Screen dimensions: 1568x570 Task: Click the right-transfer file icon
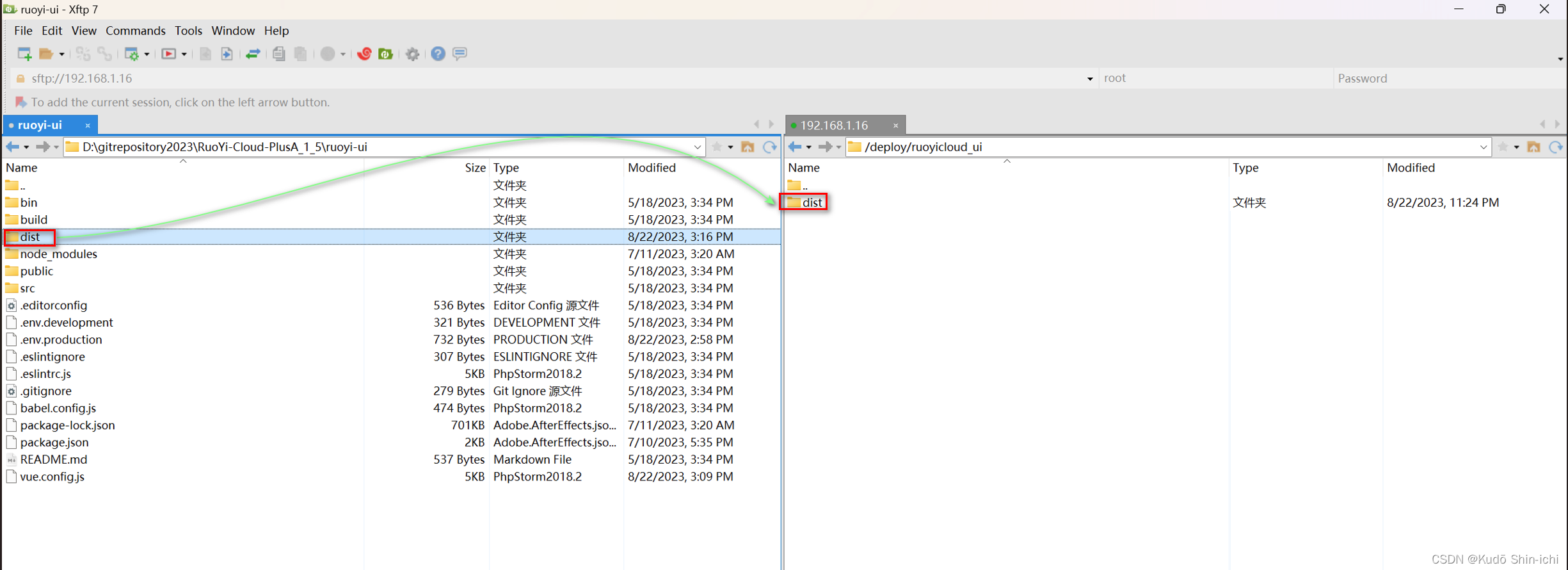[x=227, y=54]
